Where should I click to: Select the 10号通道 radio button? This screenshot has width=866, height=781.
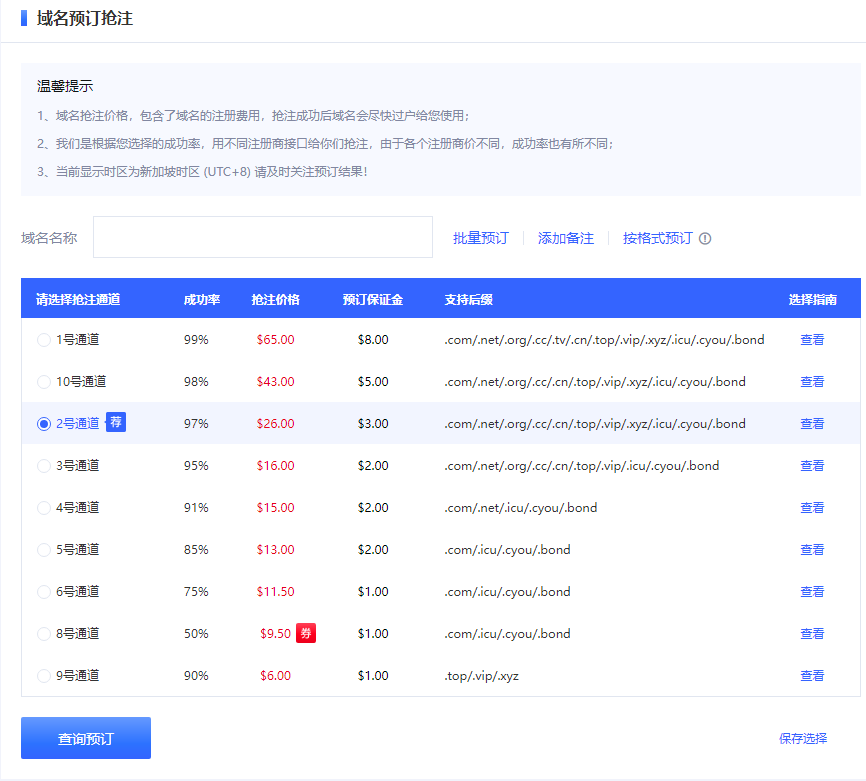click(x=44, y=382)
